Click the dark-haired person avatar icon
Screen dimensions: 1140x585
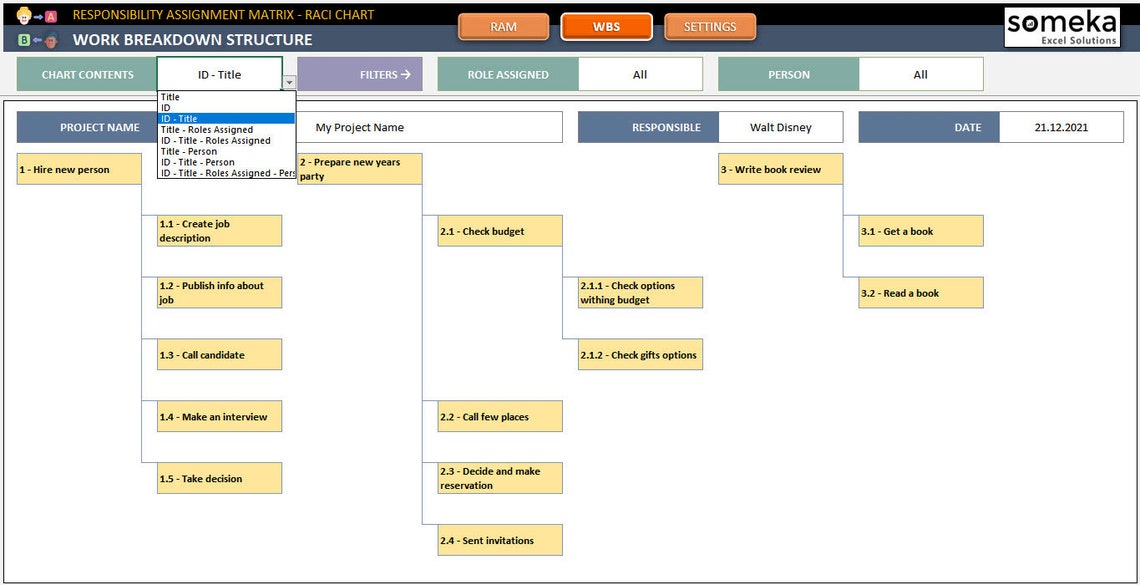click(50, 40)
